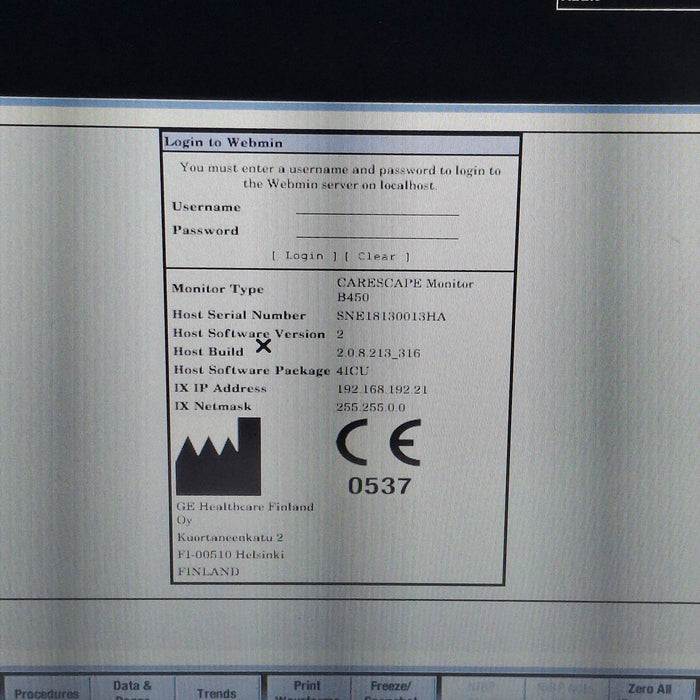Select the IX IP Address label
Image resolution: width=700 pixels, height=700 pixels.
[221, 388]
